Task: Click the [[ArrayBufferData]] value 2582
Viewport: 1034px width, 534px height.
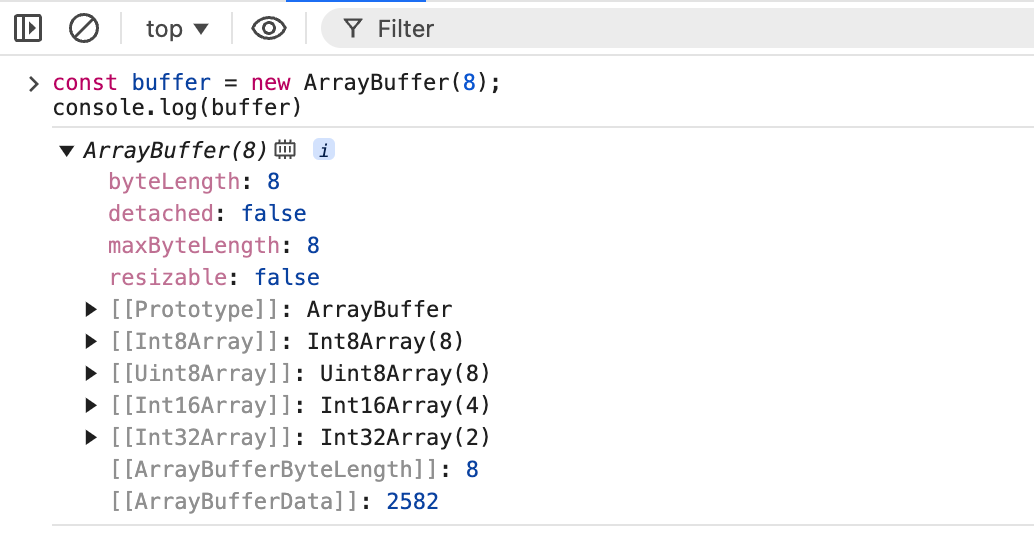Action: pyautogui.click(x=413, y=501)
